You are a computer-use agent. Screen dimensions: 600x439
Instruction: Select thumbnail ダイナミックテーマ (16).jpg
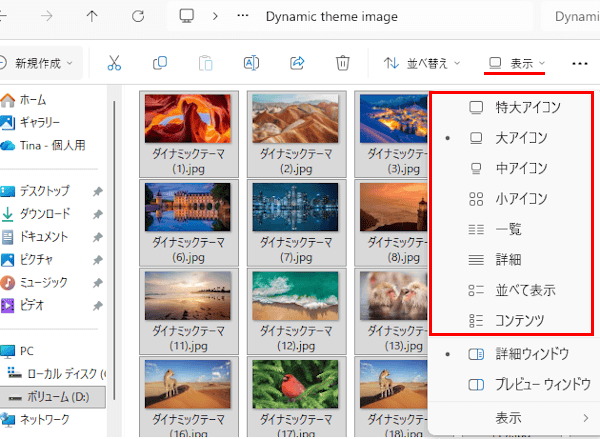[189, 397]
